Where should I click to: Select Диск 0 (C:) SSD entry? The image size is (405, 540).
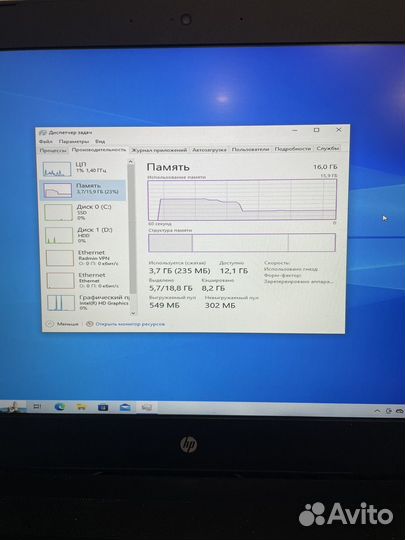[x=83, y=212]
